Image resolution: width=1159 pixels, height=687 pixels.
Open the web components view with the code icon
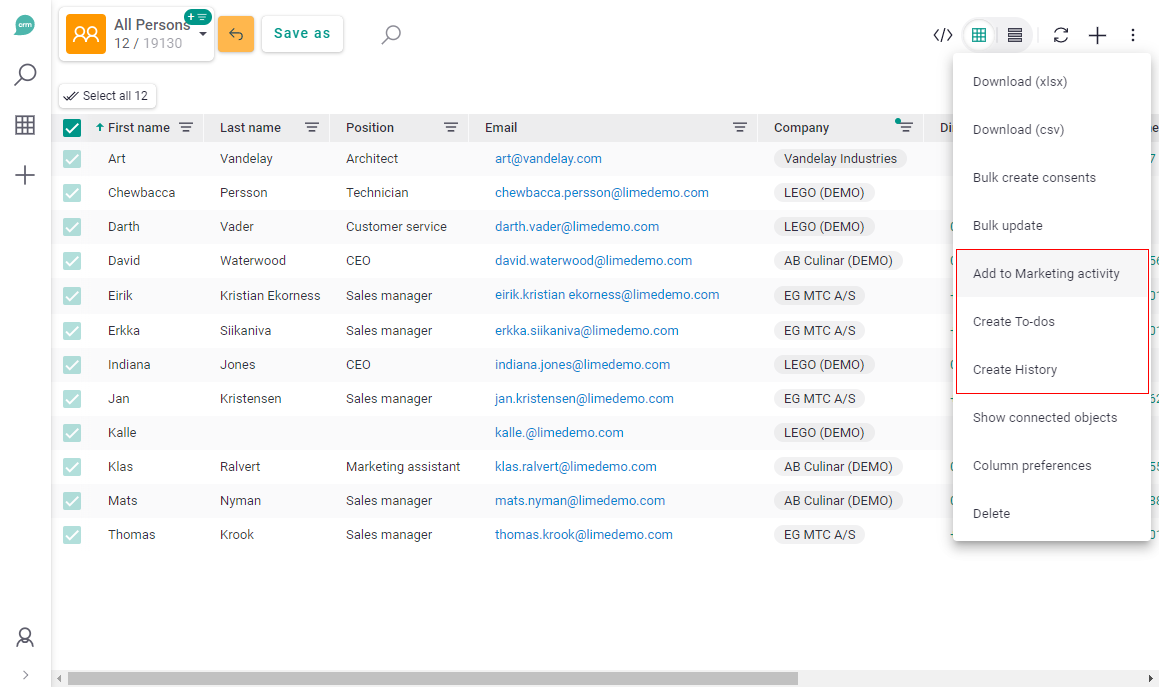(x=941, y=34)
